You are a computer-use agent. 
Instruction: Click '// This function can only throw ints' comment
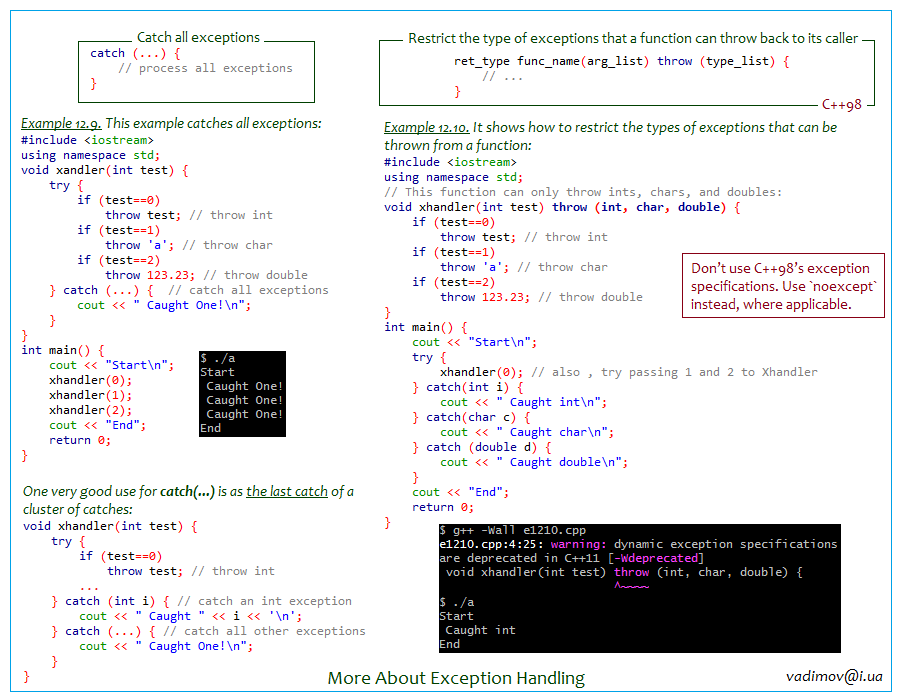583,192
